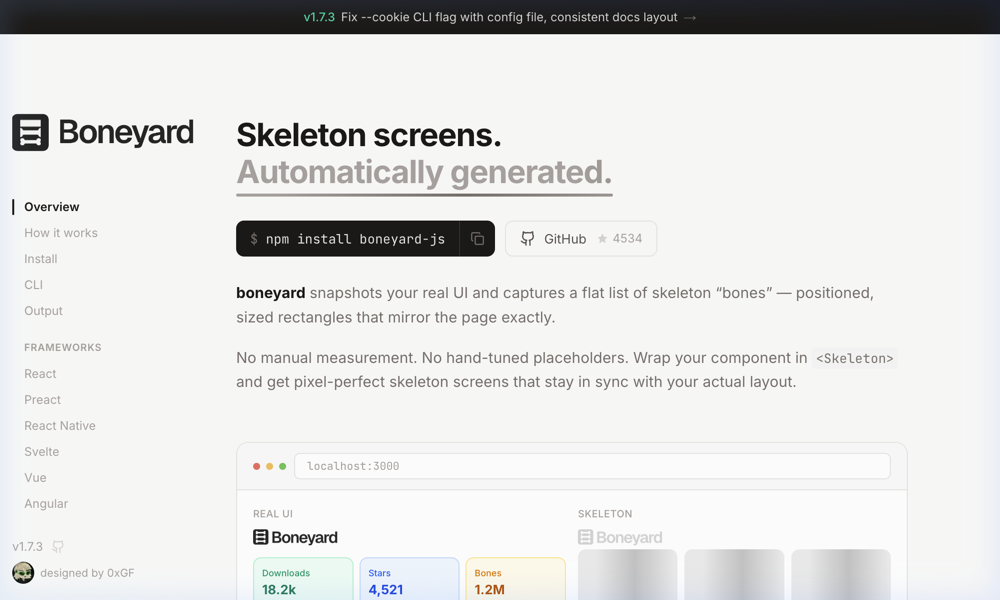Click the red dot in demo window
This screenshot has width=1000, height=600.
click(x=257, y=466)
